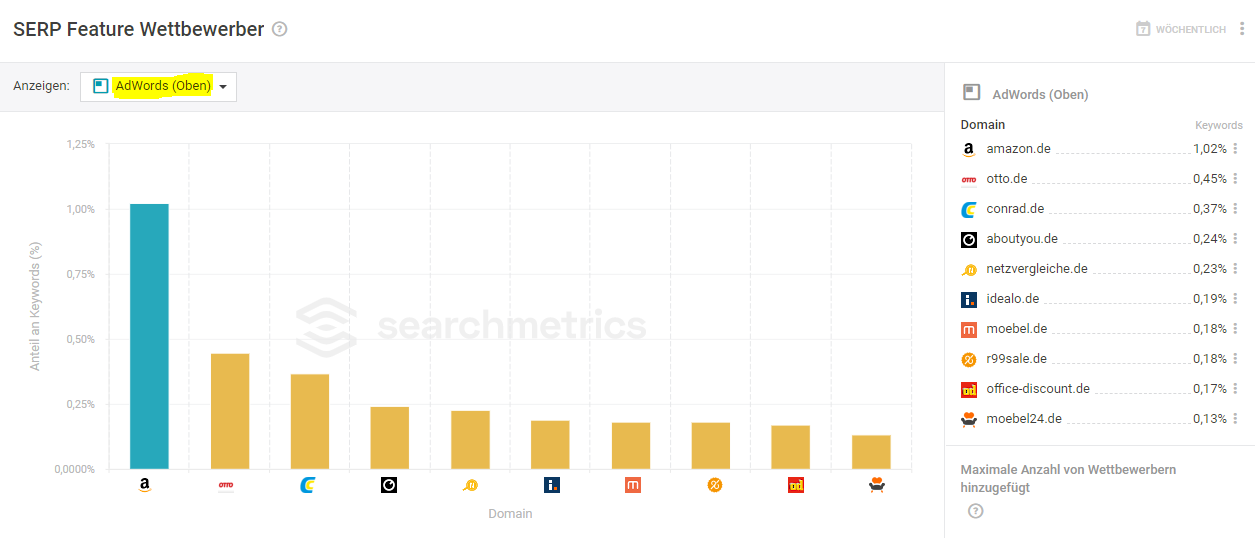Open the AdWords (Oben) dropdown
1255x538 pixels.
click(158, 86)
